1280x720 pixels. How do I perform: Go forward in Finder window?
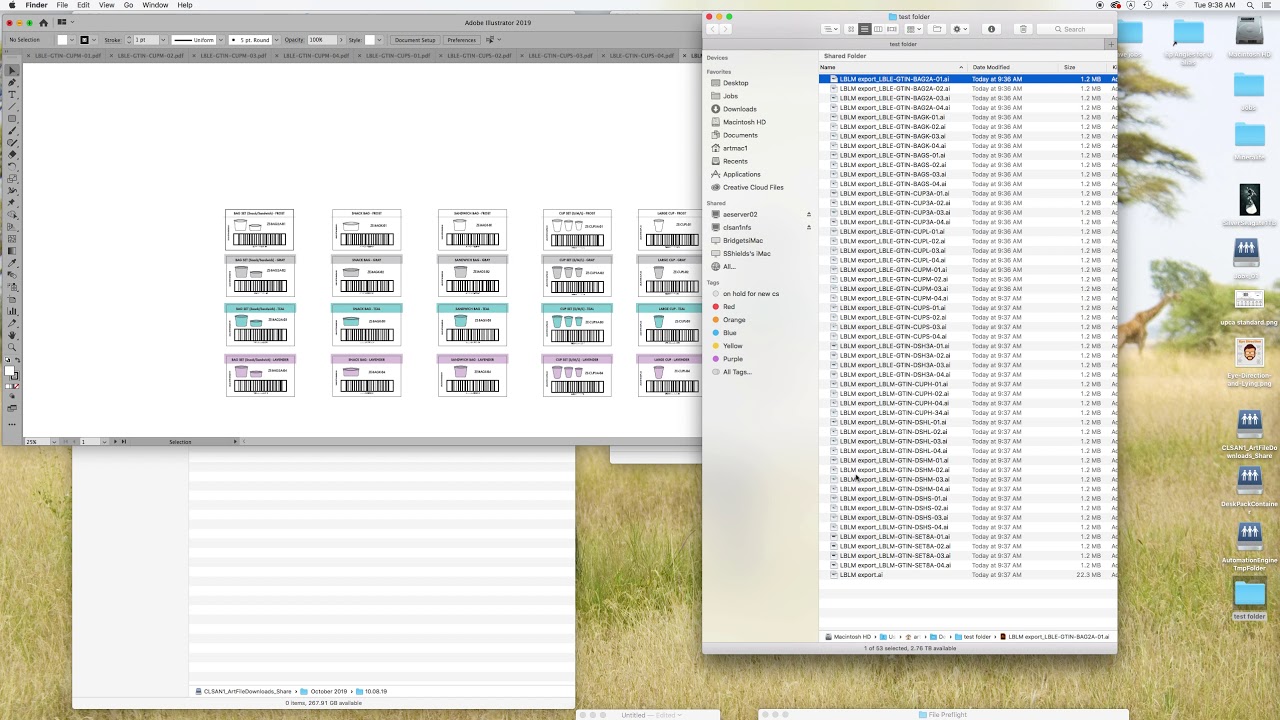727,29
